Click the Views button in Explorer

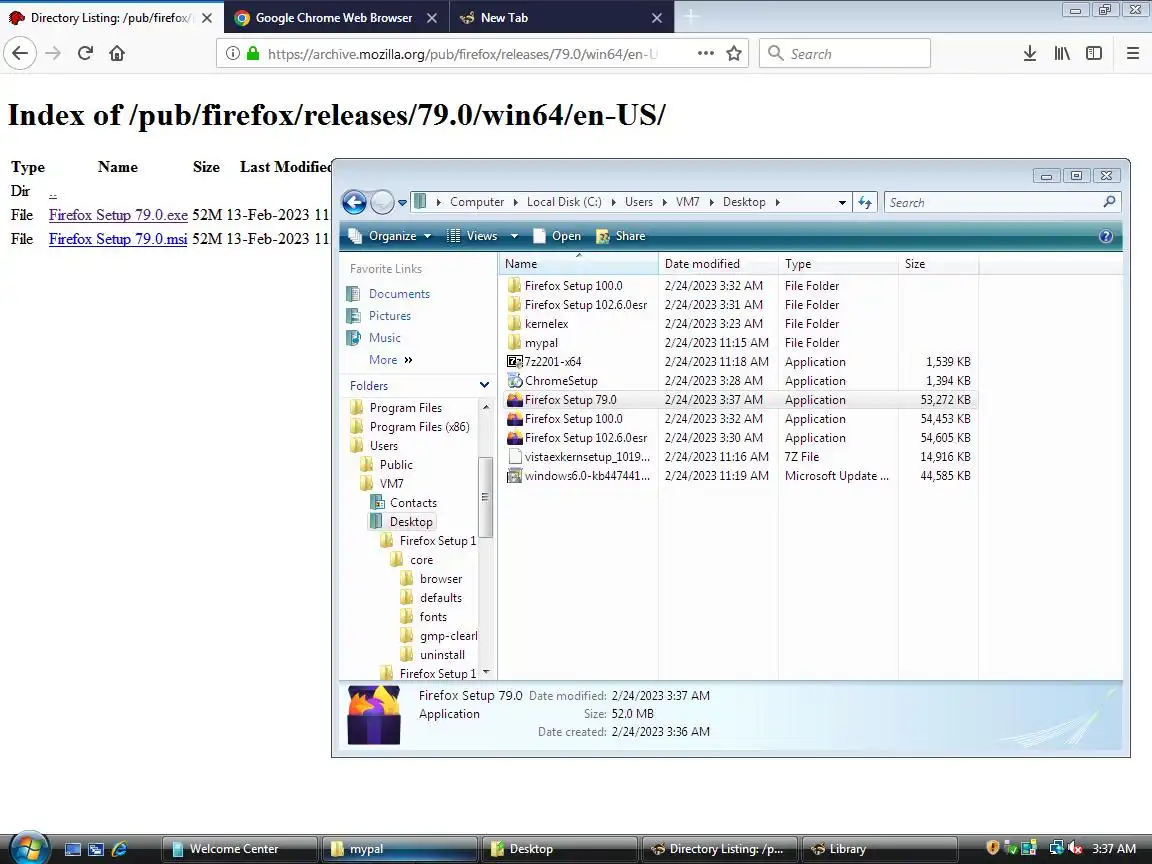pos(472,236)
